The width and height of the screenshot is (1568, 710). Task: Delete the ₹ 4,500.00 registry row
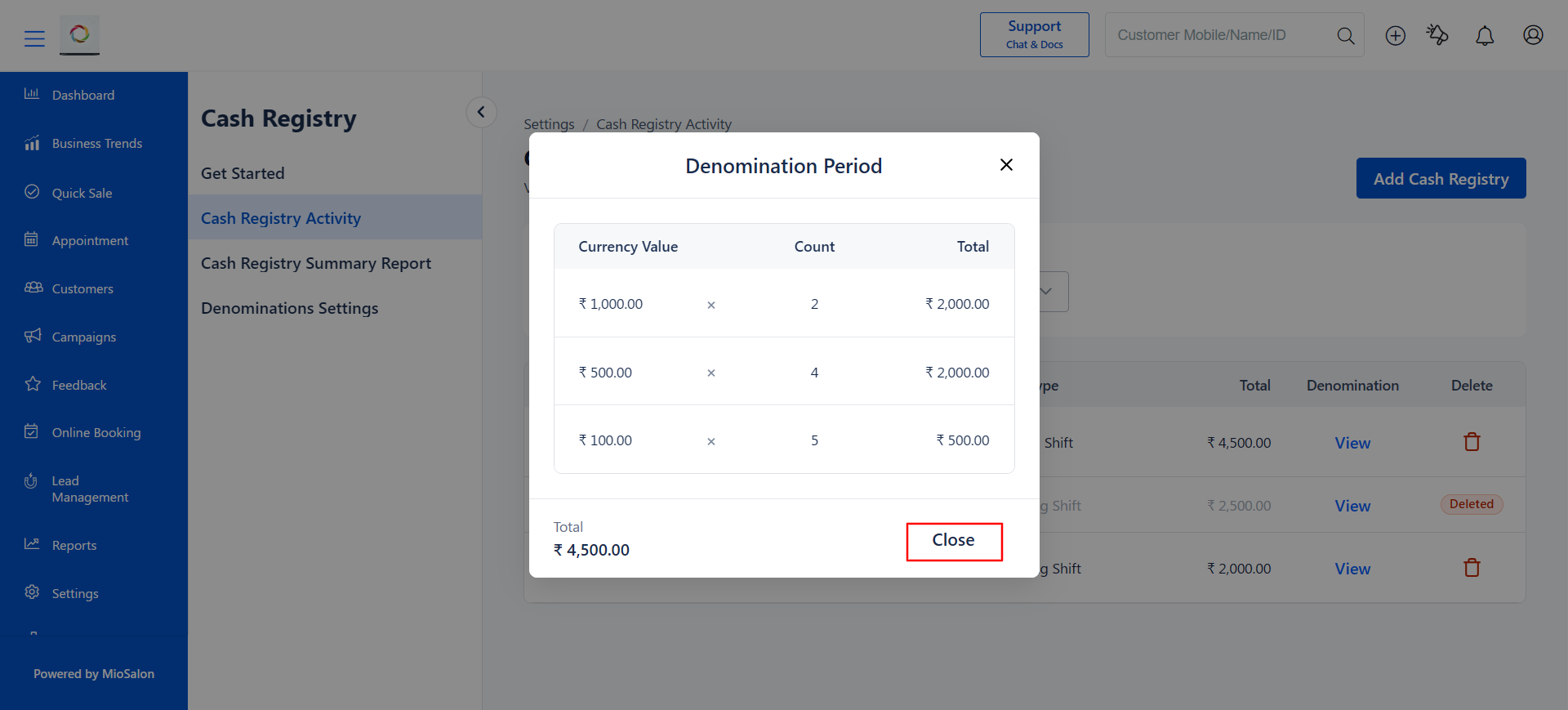tap(1472, 442)
